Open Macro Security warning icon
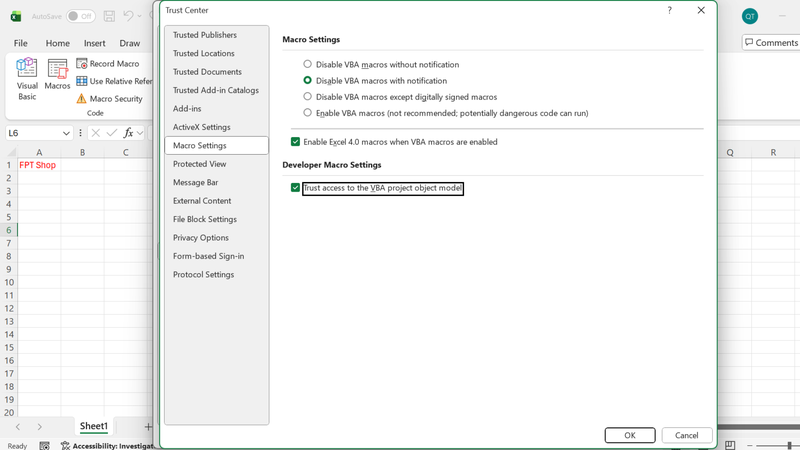Image resolution: width=800 pixels, height=450 pixels. click(81, 98)
